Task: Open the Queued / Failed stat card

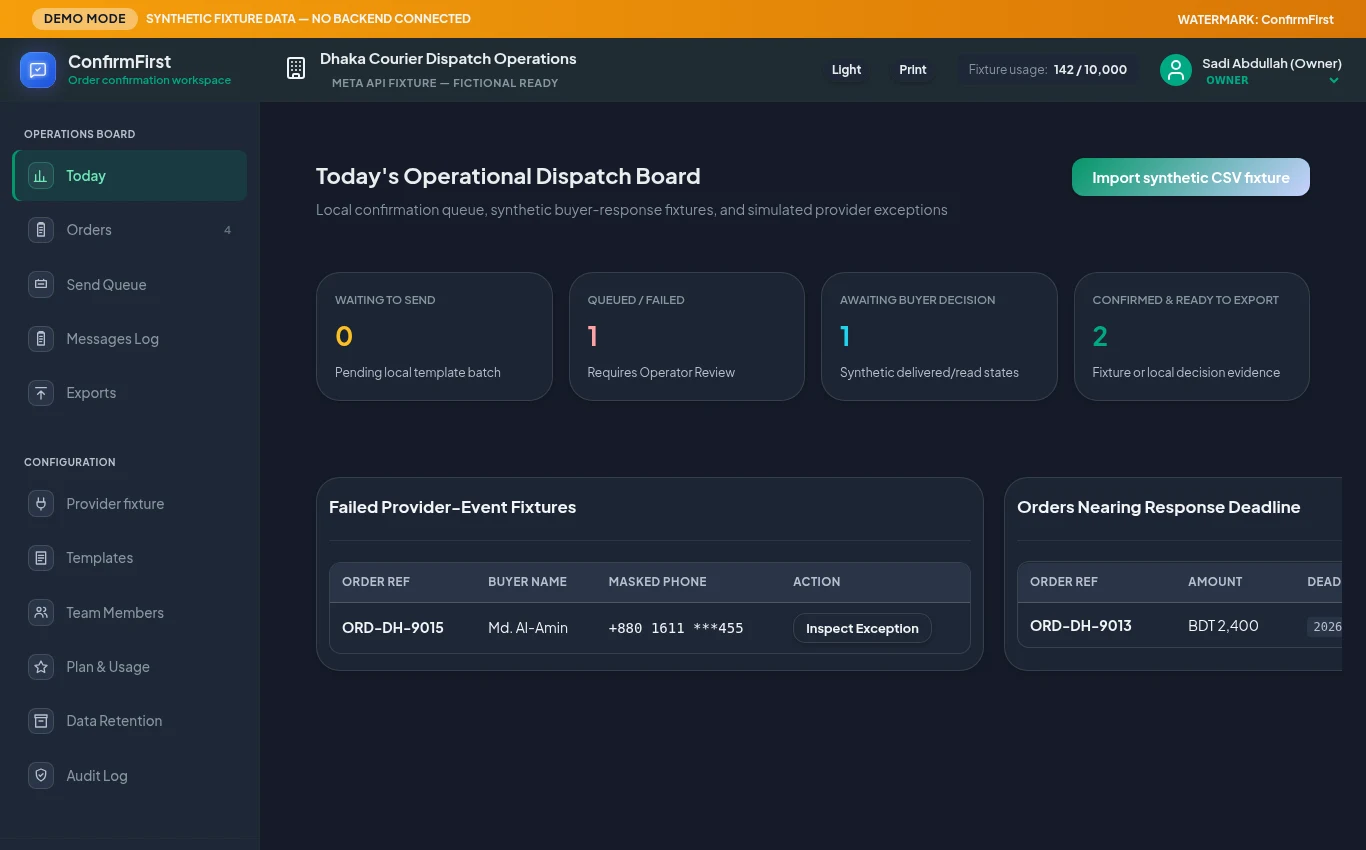Action: [687, 337]
